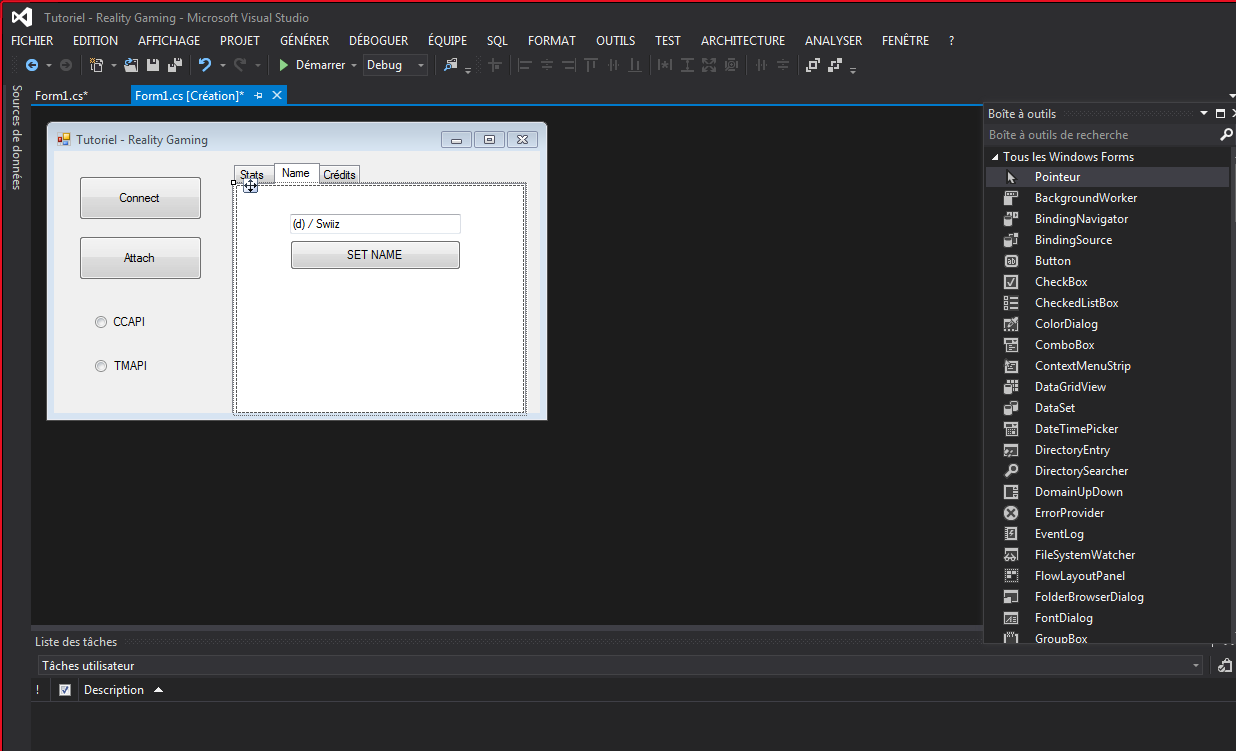Select FileSystemWatcher in the toolbox list
Image resolution: width=1236 pixels, height=751 pixels.
(x=1107, y=555)
